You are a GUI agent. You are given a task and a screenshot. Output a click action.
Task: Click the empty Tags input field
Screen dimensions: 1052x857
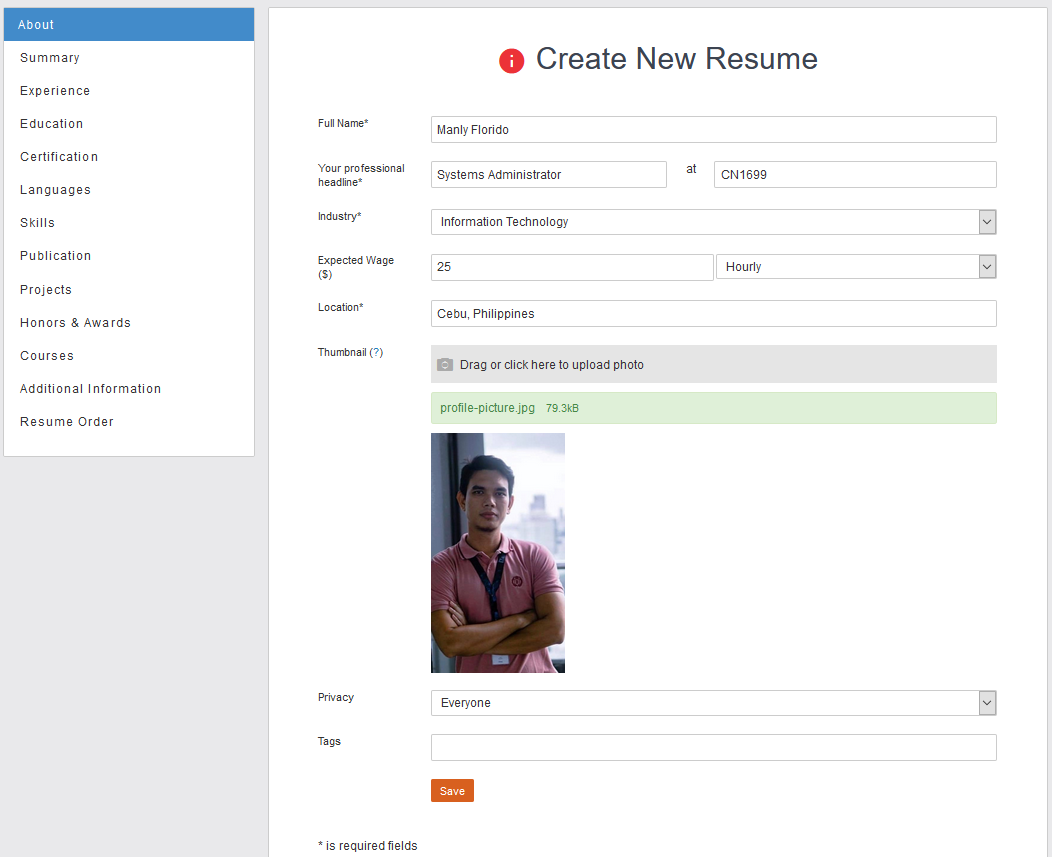[713, 748]
